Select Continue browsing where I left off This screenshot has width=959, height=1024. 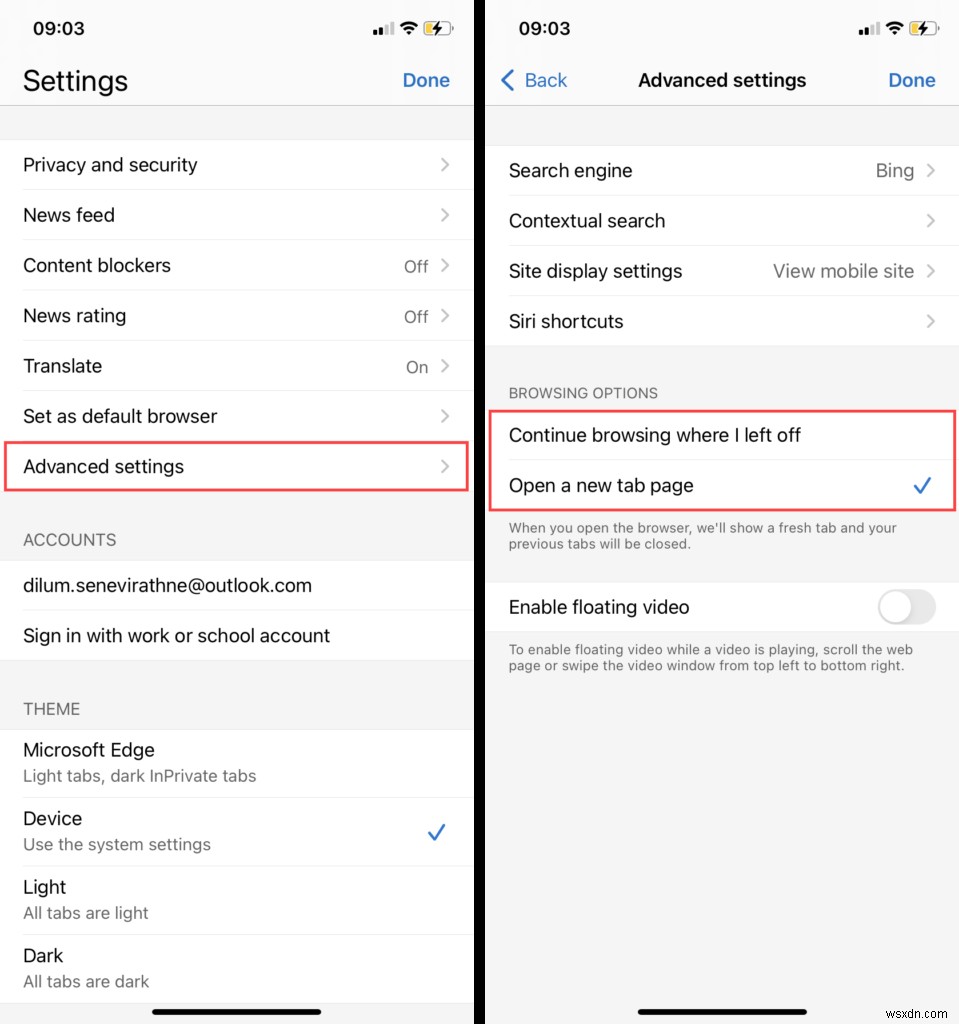(x=722, y=435)
